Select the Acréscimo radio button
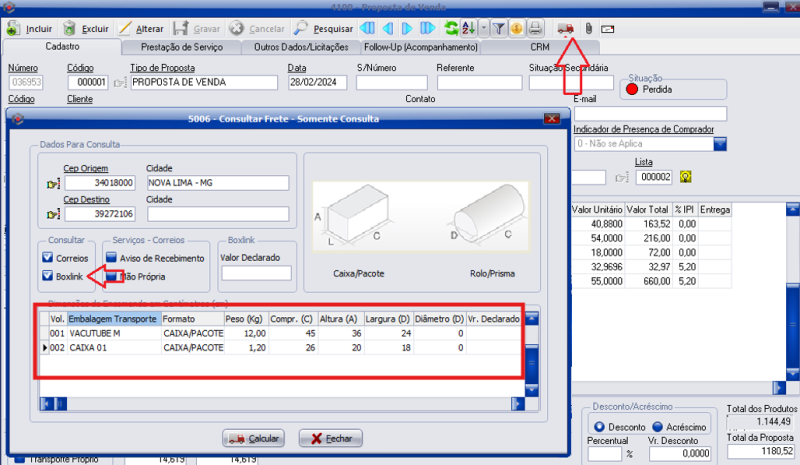 pos(656,426)
